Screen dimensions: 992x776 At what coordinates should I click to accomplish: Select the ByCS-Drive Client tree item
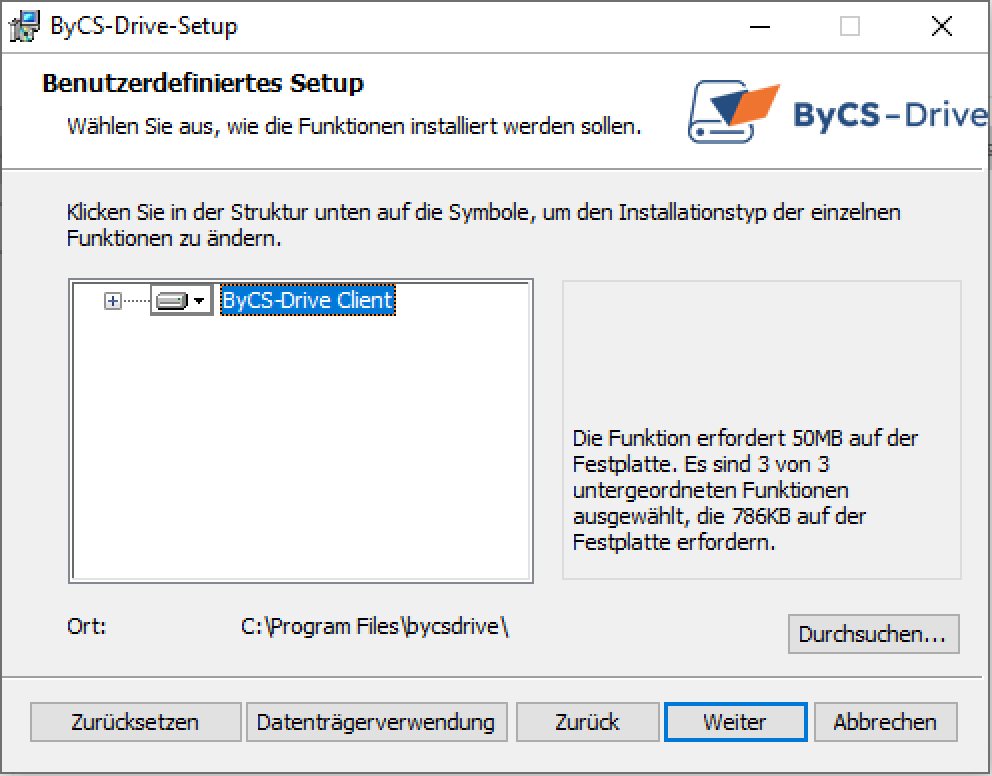(x=307, y=300)
